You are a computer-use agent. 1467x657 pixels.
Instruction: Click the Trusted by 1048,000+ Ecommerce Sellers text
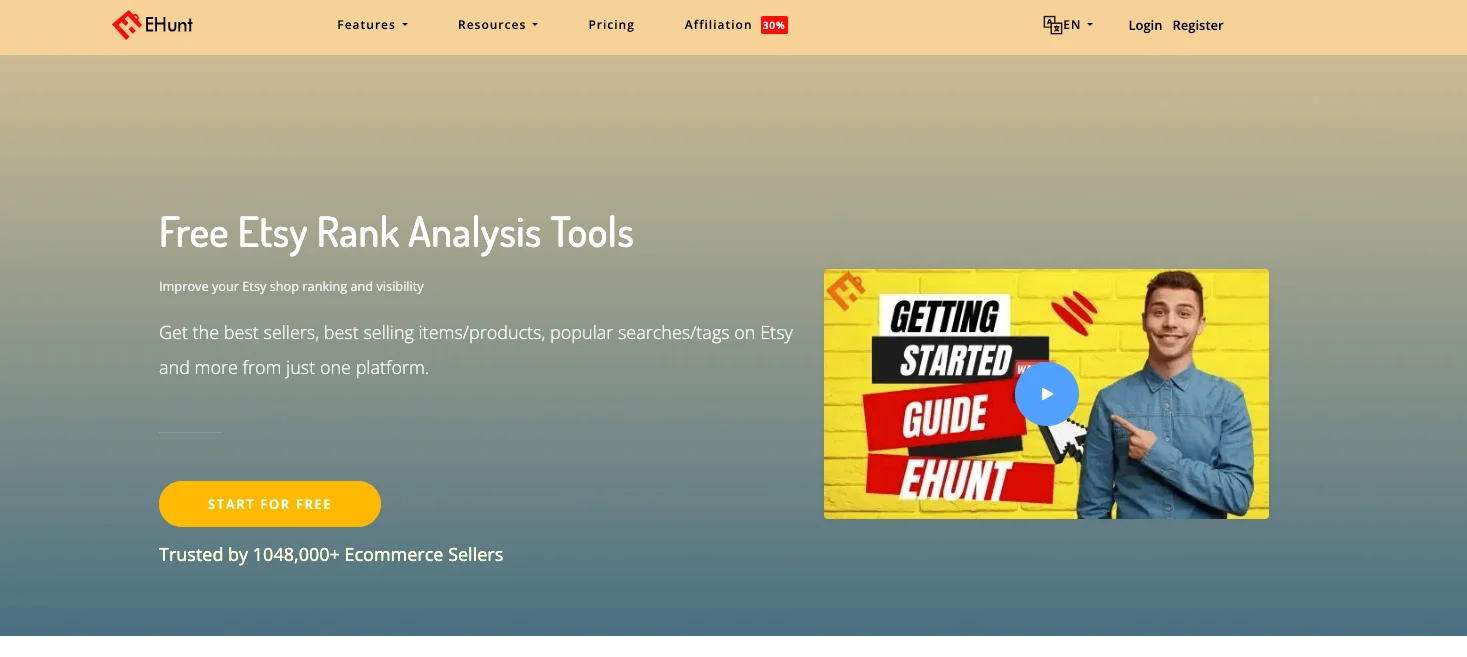click(x=331, y=555)
